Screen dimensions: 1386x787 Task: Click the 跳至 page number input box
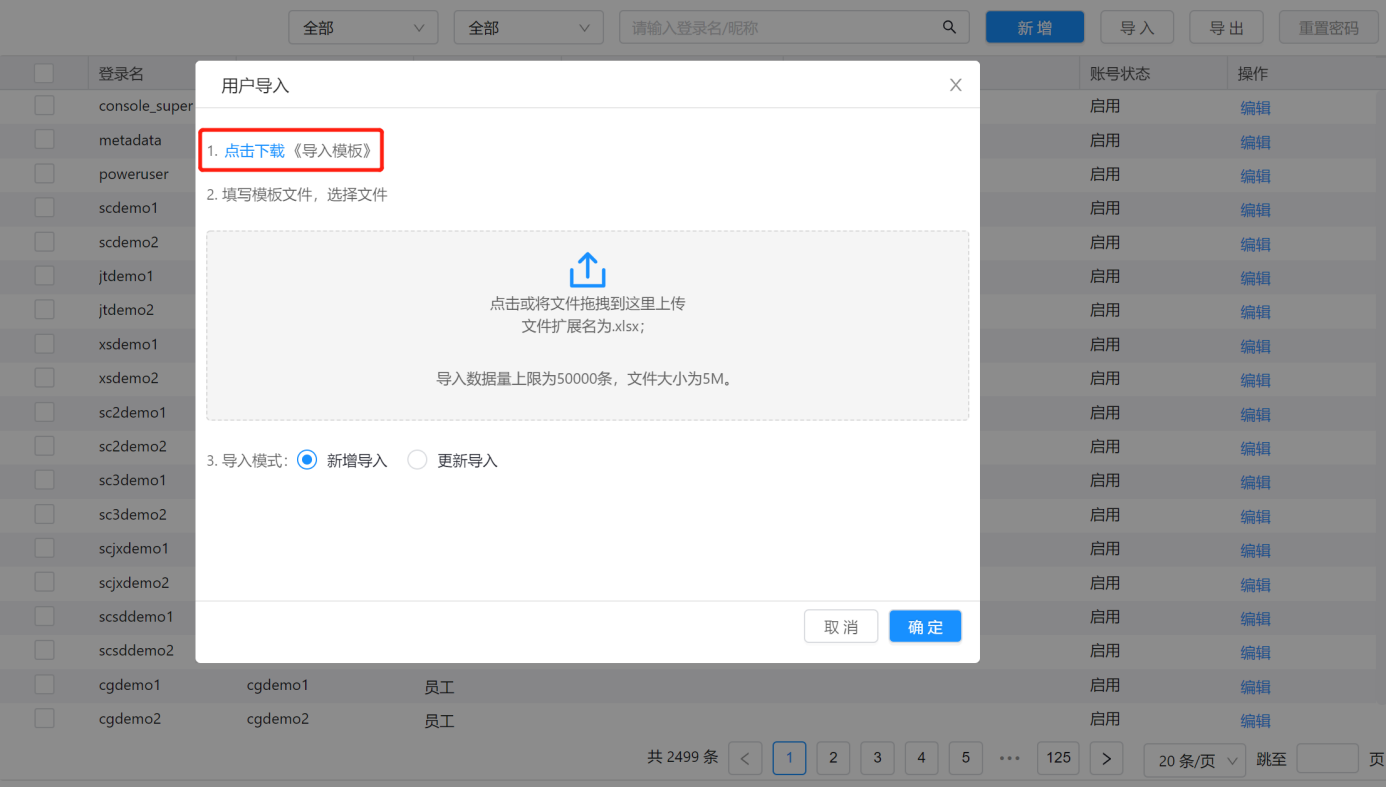(x=1327, y=759)
